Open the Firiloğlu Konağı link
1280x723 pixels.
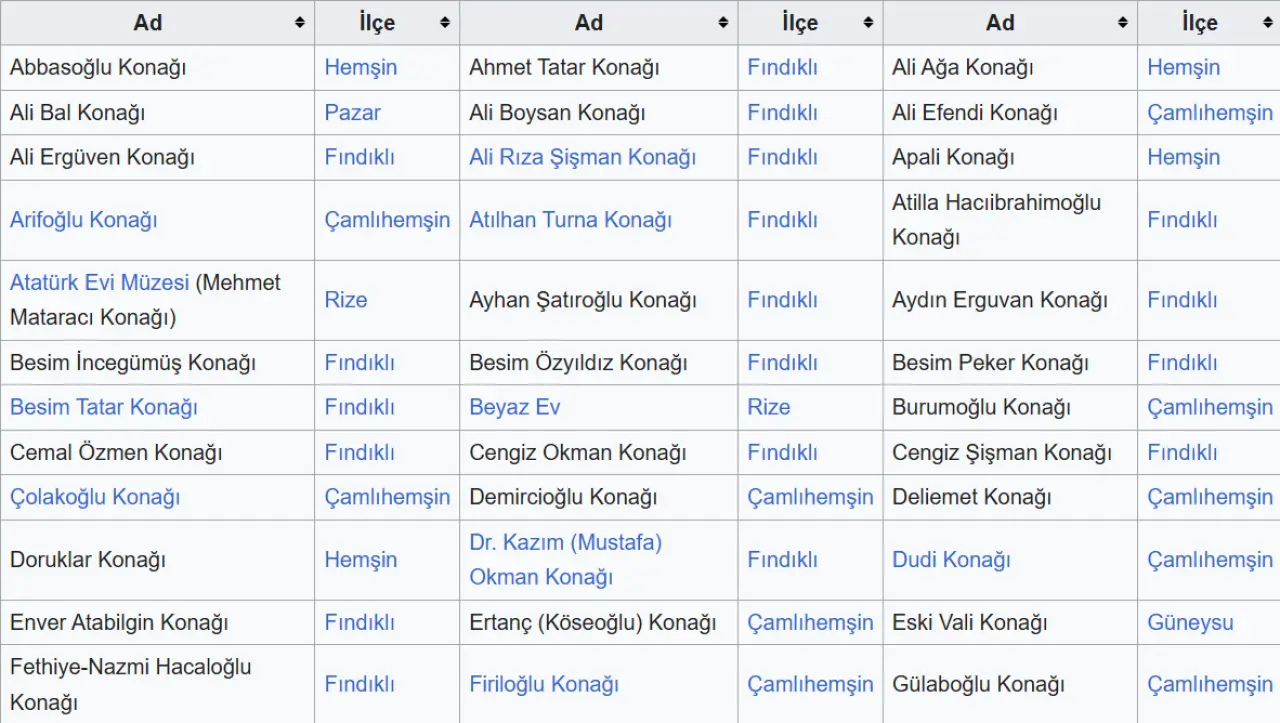point(544,685)
